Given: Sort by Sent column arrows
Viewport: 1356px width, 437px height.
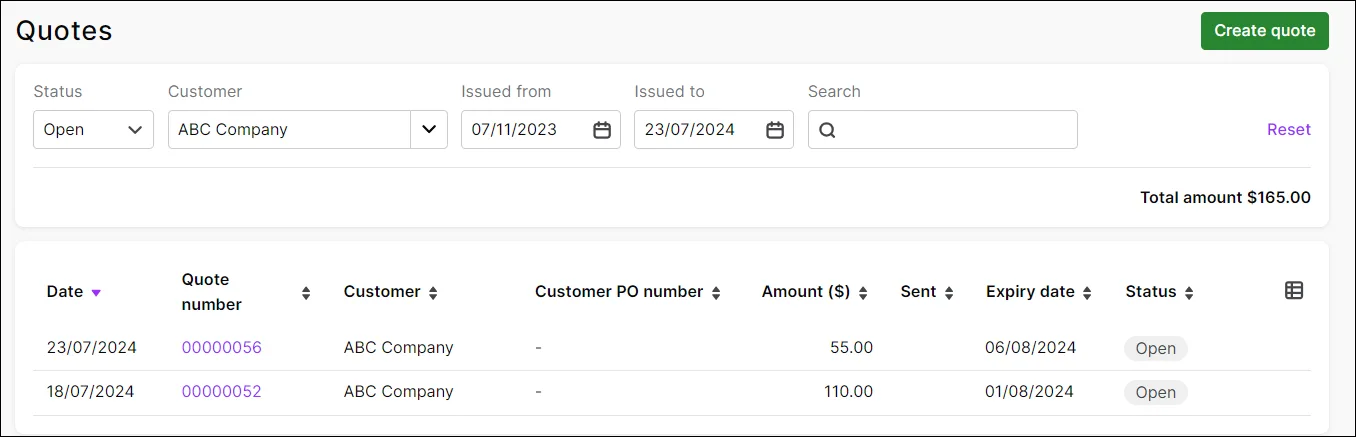Looking at the screenshot, I should click(x=949, y=293).
